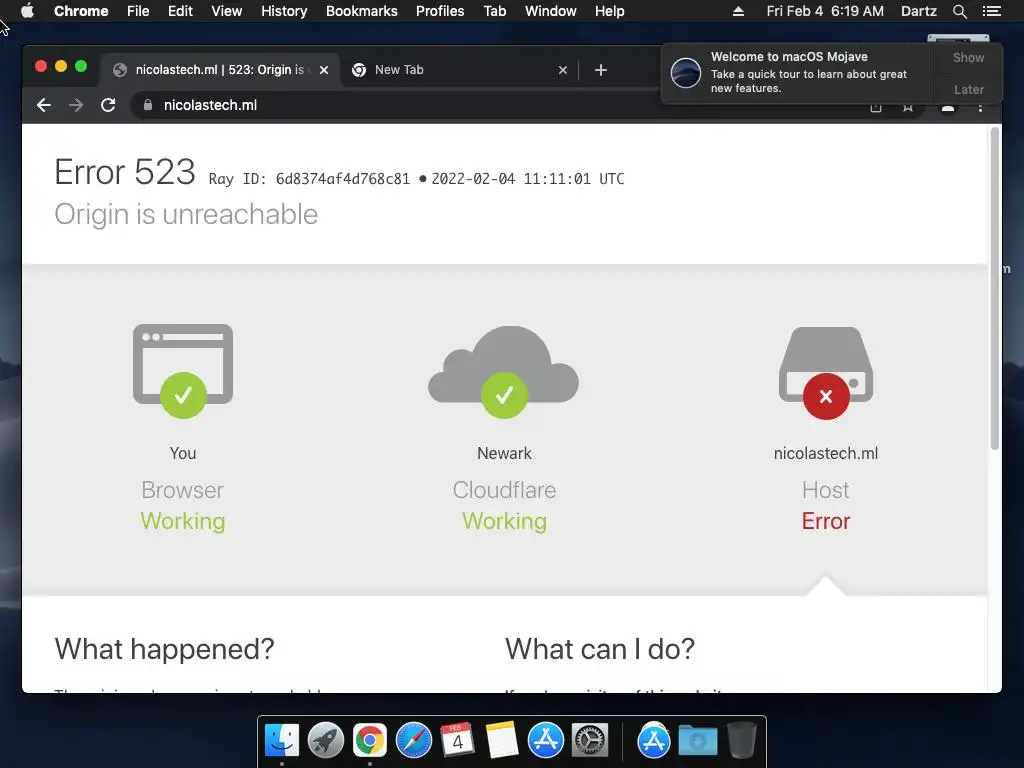Open Calendar from the Dock
The width and height of the screenshot is (1024, 768).
(457, 741)
